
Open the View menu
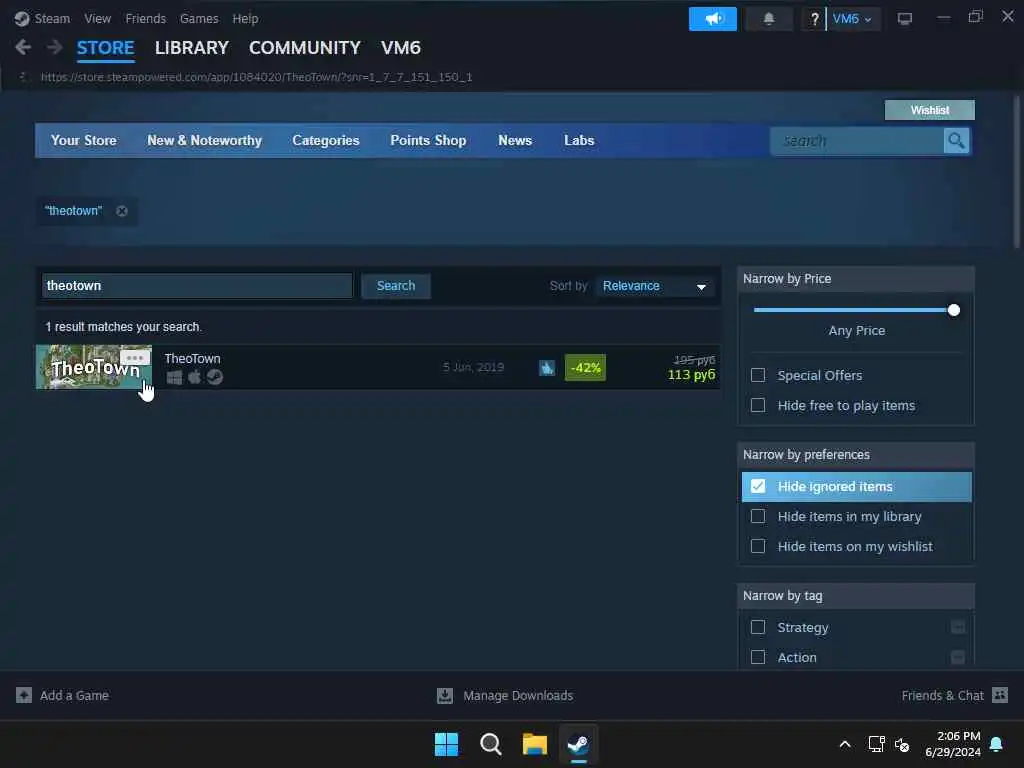97,18
